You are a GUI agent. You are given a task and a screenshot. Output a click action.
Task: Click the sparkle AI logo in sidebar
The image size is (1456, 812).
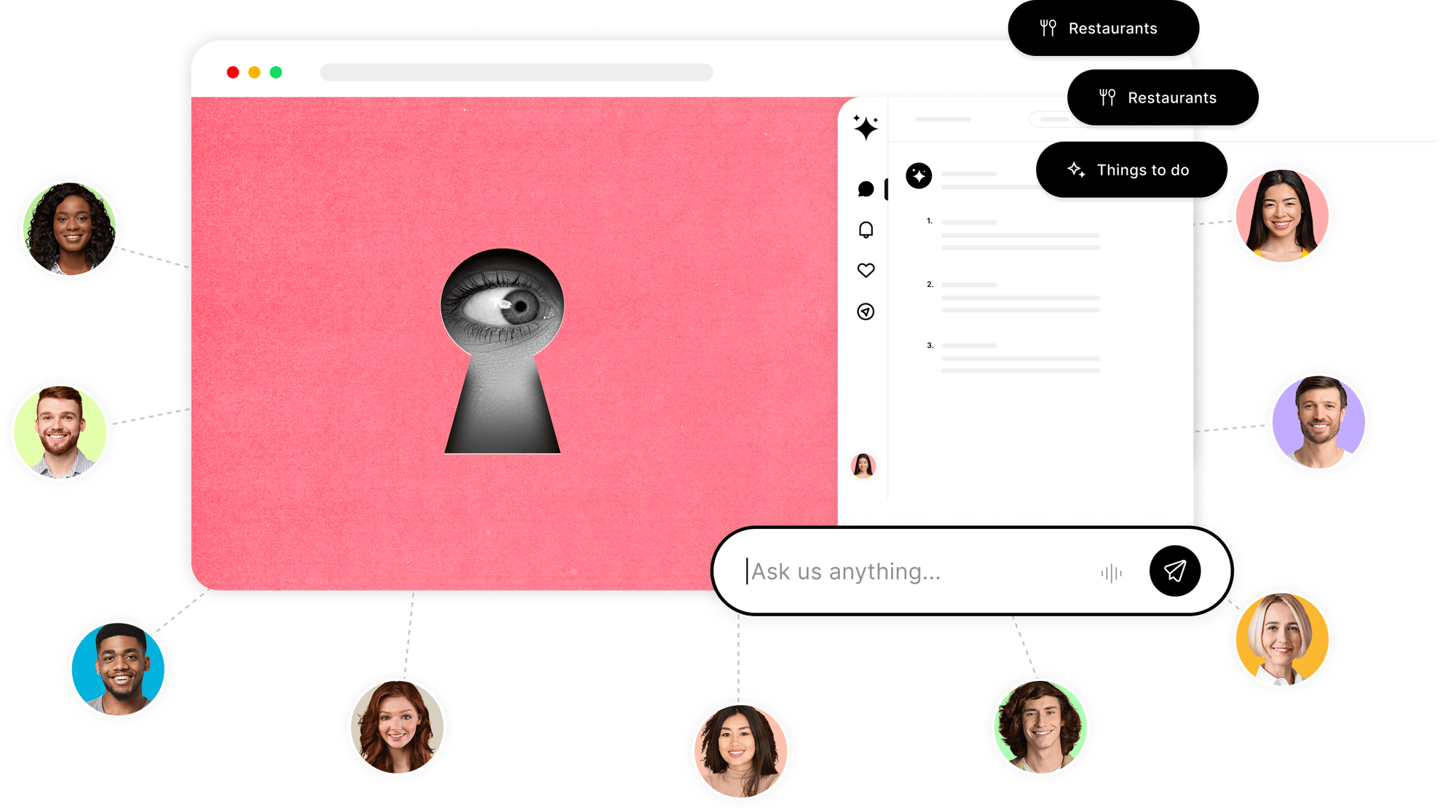866,128
